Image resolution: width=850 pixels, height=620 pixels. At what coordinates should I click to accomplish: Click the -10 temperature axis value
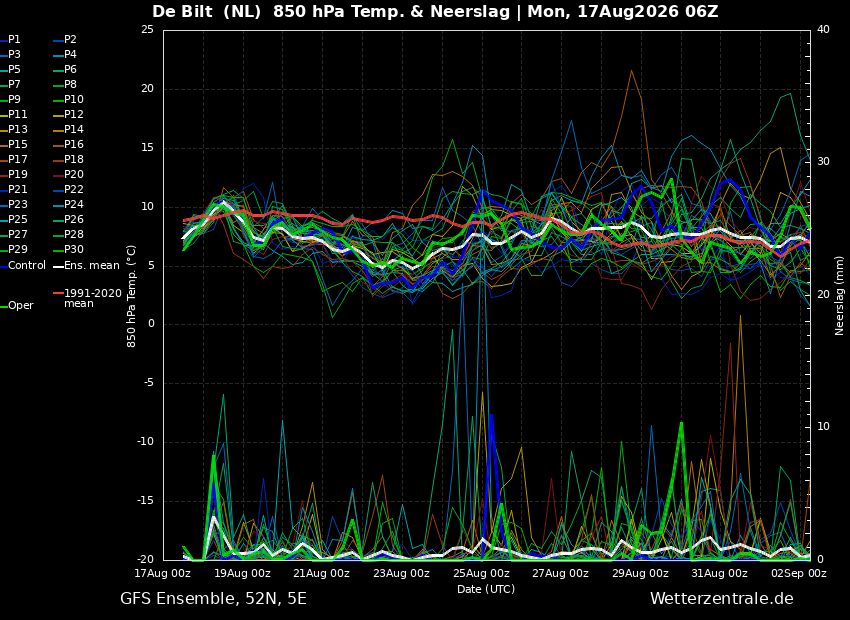145,442
